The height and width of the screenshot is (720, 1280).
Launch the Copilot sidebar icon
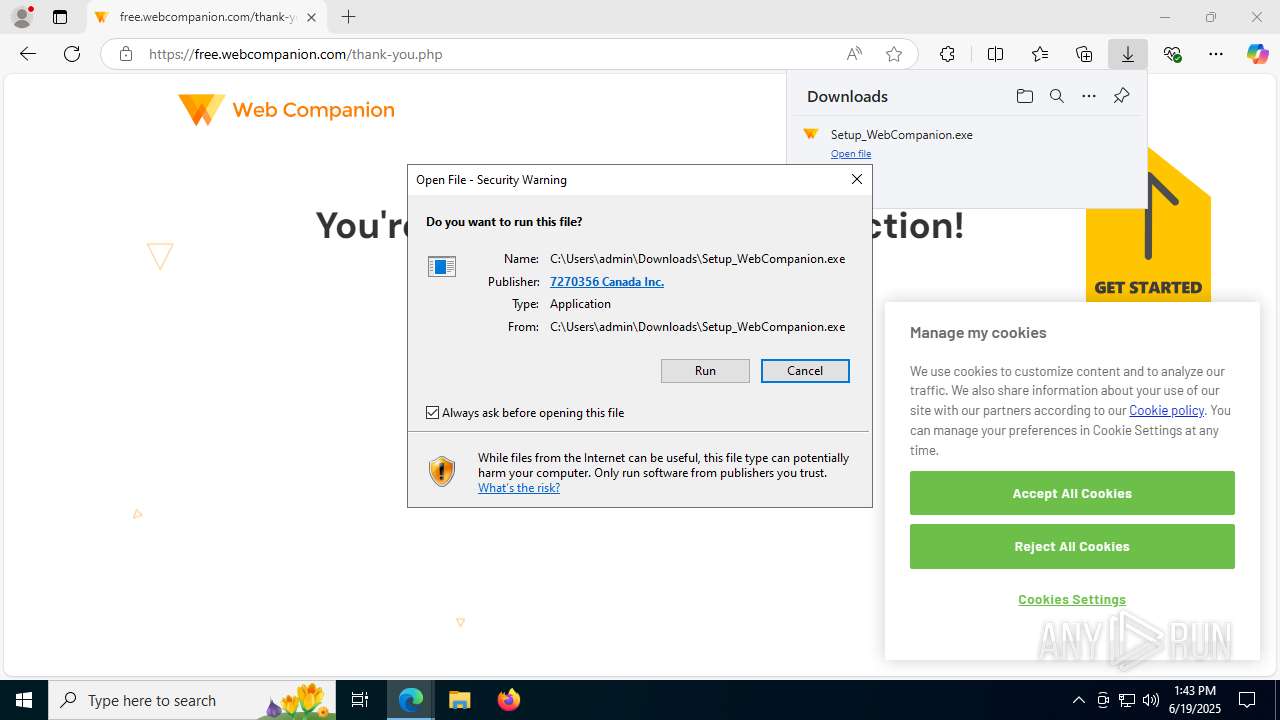pos(1258,54)
